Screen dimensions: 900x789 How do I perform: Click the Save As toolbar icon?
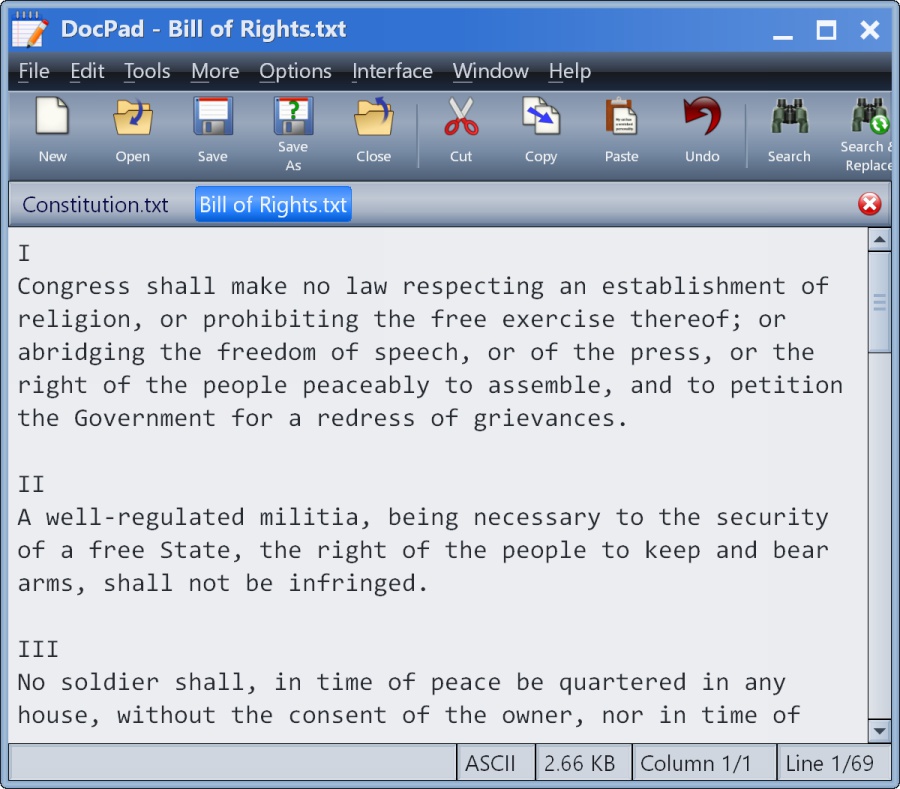[x=293, y=116]
